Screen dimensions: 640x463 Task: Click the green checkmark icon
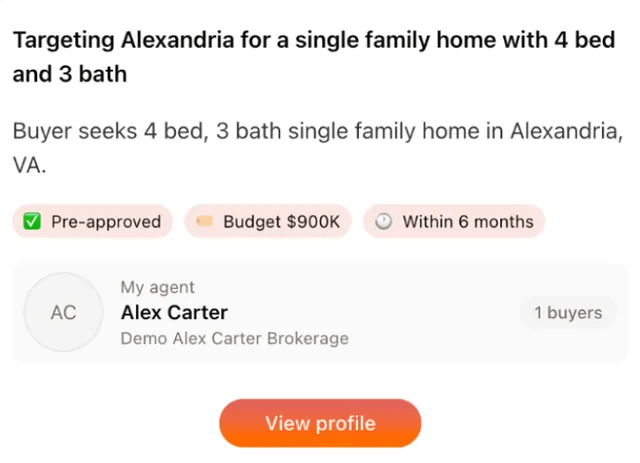click(32, 222)
